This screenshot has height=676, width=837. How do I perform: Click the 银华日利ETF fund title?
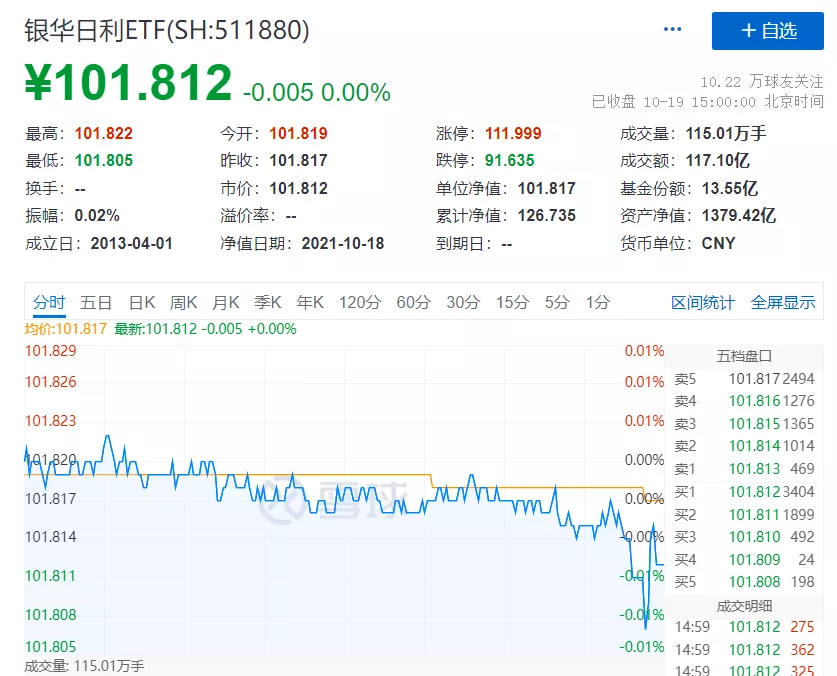click(166, 30)
